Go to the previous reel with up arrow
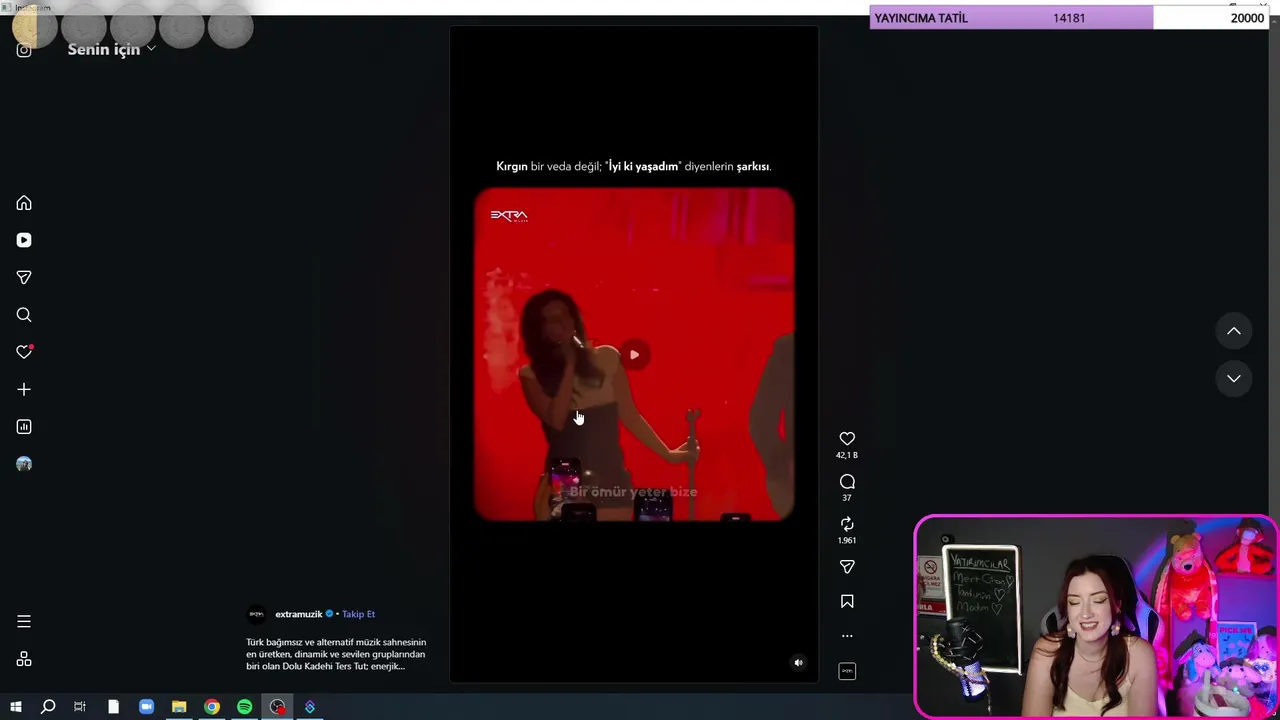1280x720 pixels. (1234, 331)
